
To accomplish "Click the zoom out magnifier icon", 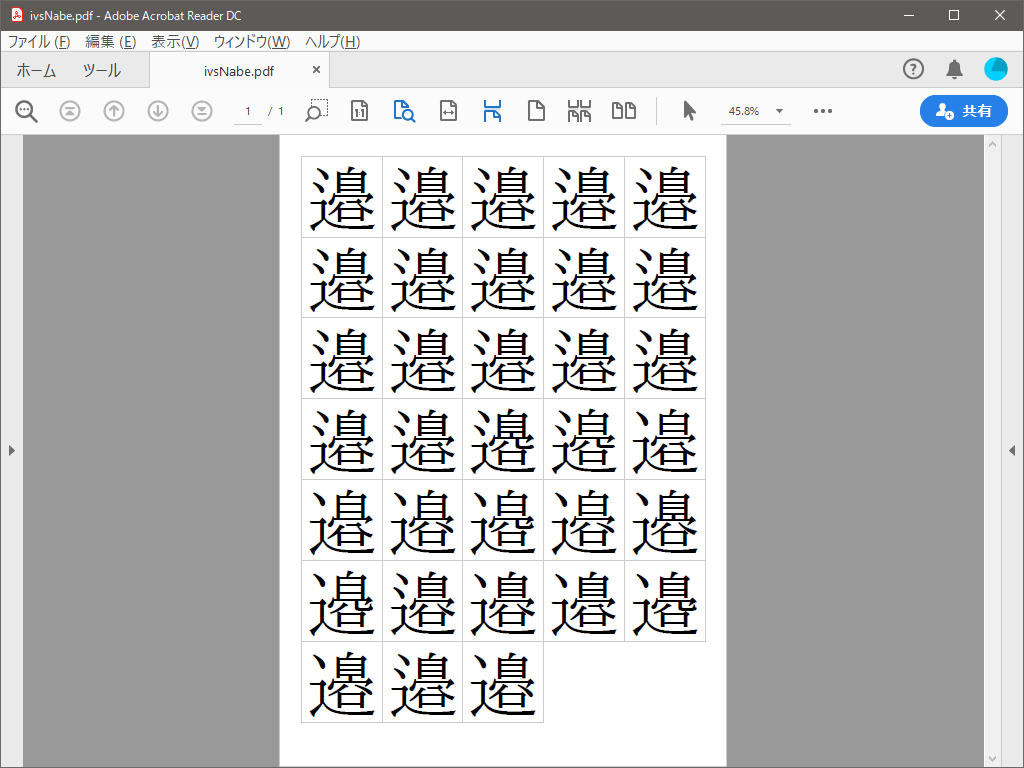I will [x=26, y=111].
